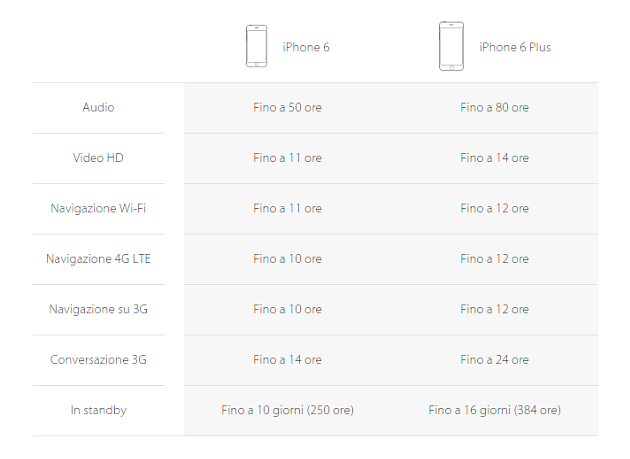This screenshot has height=459, width=630.
Task: Click the Fino a 50 ore cell
Action: coord(287,107)
